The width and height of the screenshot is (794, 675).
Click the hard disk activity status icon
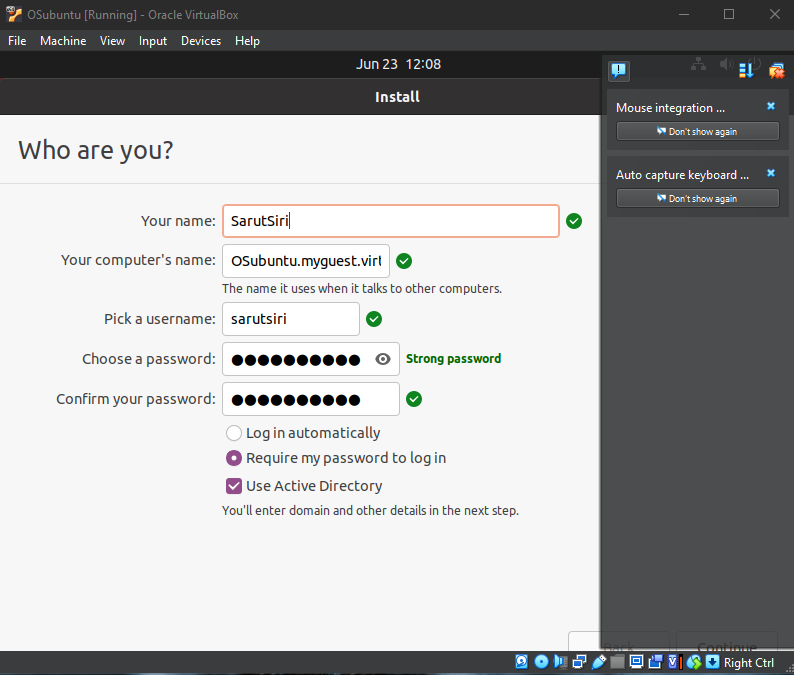click(x=522, y=662)
